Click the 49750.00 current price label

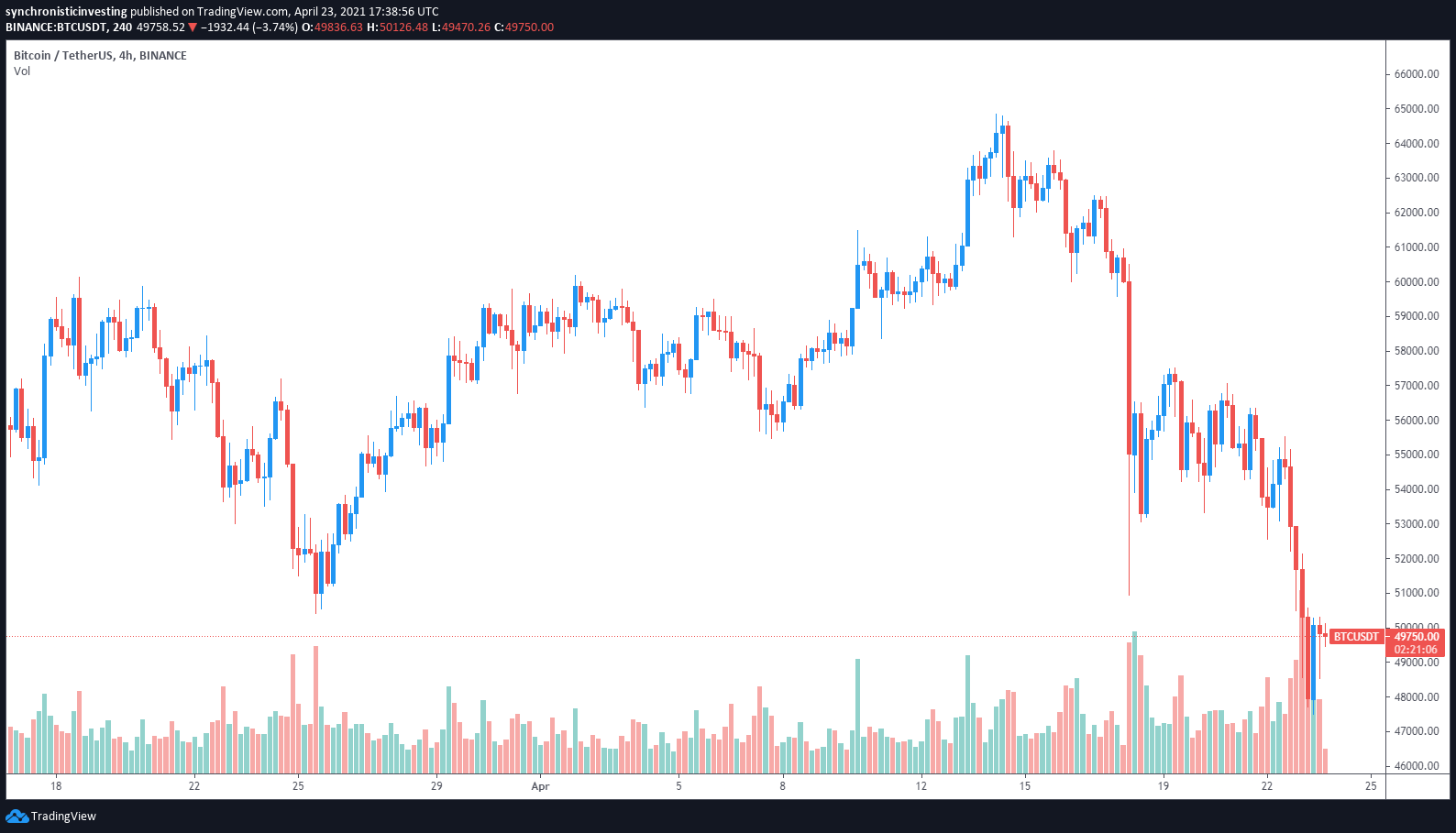[x=1416, y=637]
